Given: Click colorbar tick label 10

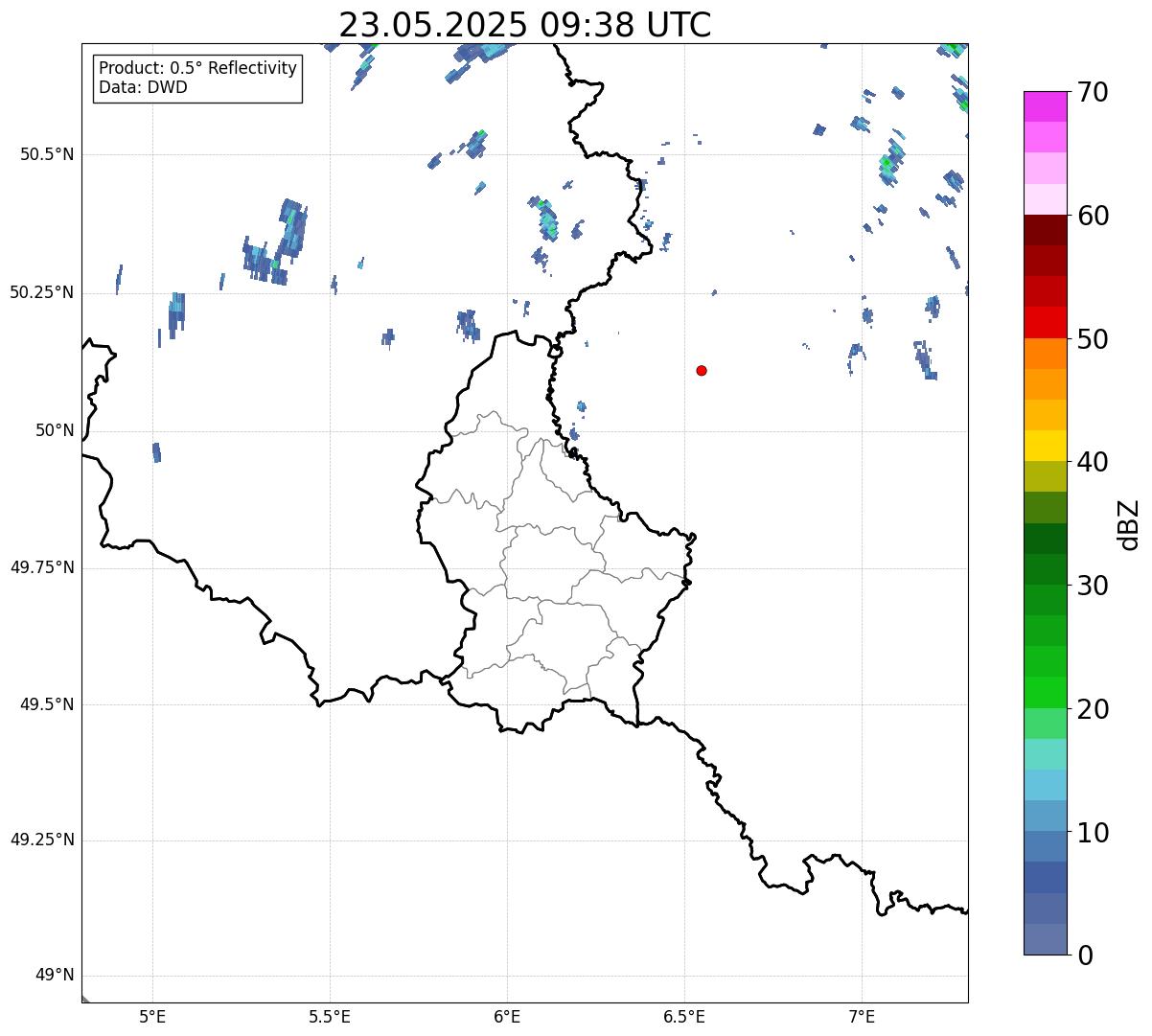Looking at the screenshot, I should [x=1093, y=833].
